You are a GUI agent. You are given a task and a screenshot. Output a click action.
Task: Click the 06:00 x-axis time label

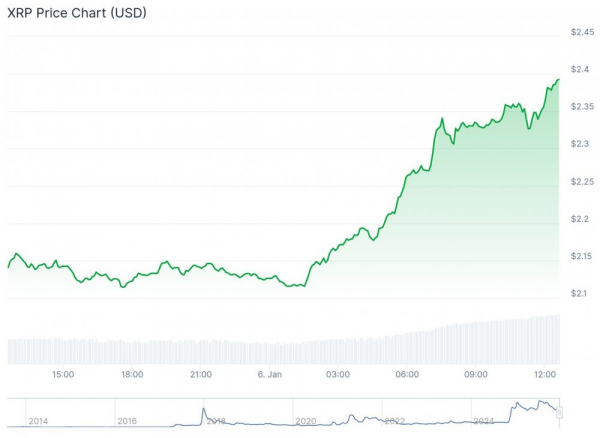pyautogui.click(x=407, y=374)
